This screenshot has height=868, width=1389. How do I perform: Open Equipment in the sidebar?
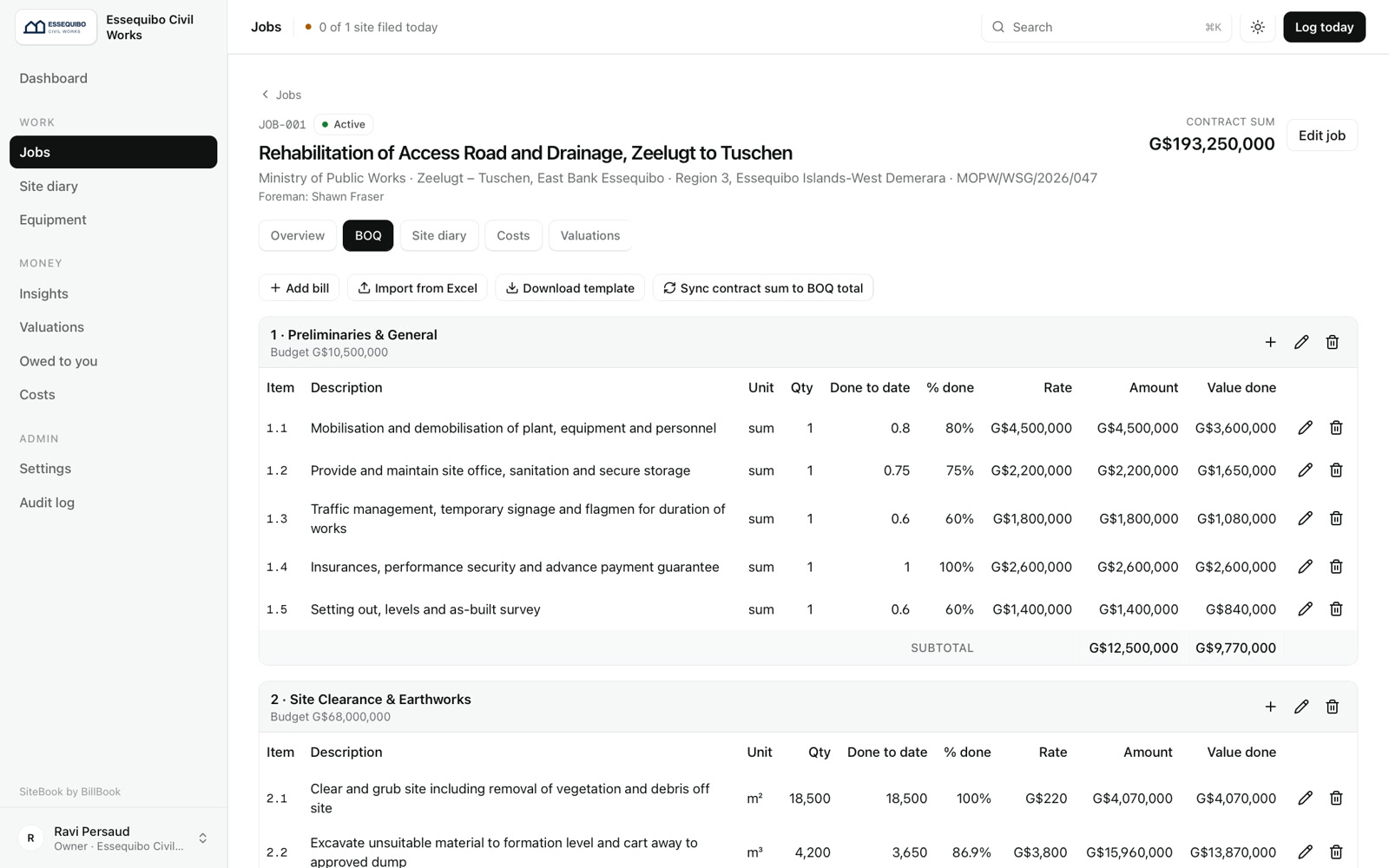coord(114,220)
